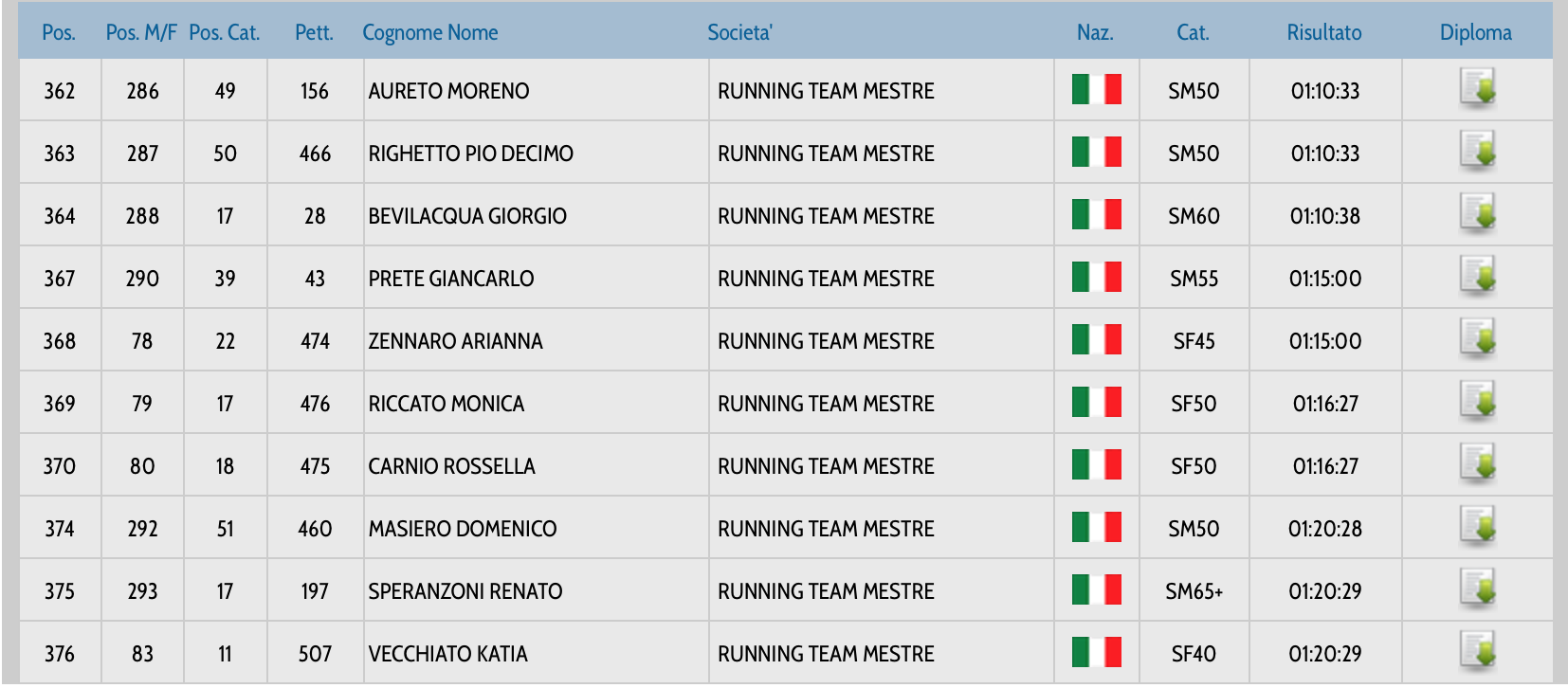The height and width of the screenshot is (688, 1568).
Task: Click the Naz. column header
Action: pyautogui.click(x=1095, y=32)
